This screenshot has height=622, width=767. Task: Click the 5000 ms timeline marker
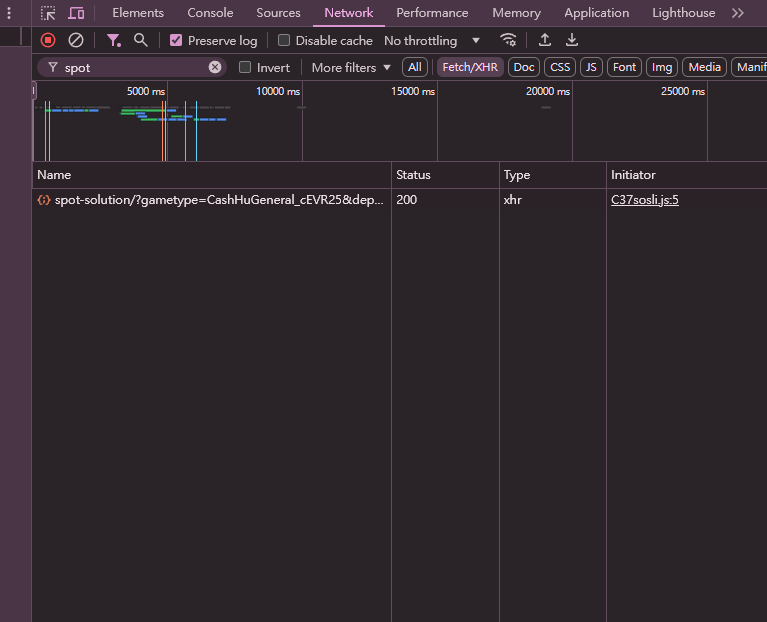tap(146, 91)
